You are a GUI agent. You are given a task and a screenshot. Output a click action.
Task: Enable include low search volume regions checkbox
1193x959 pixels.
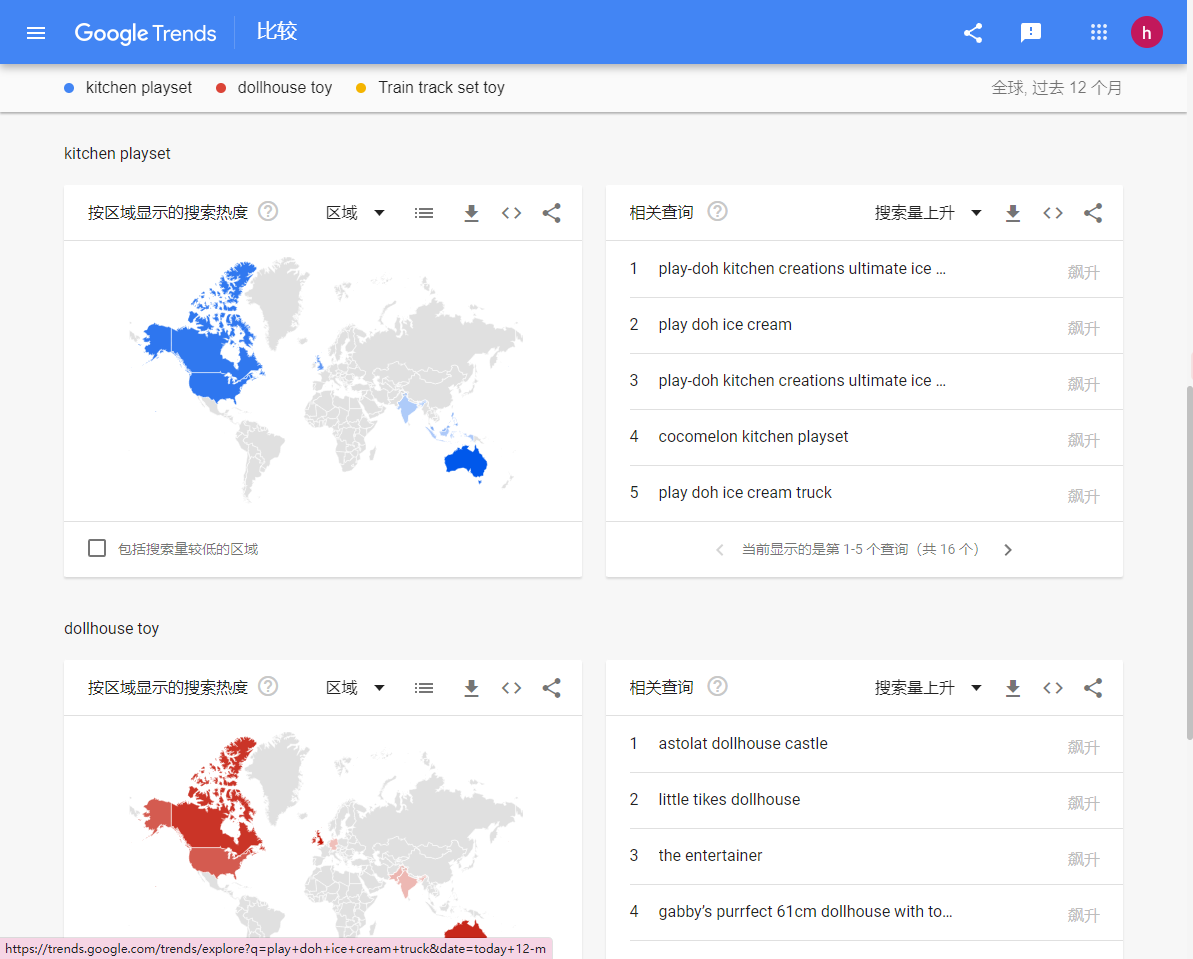[x=97, y=548]
